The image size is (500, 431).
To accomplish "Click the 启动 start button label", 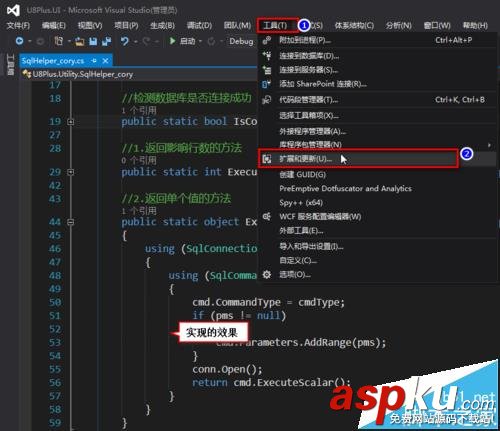I will [187, 41].
